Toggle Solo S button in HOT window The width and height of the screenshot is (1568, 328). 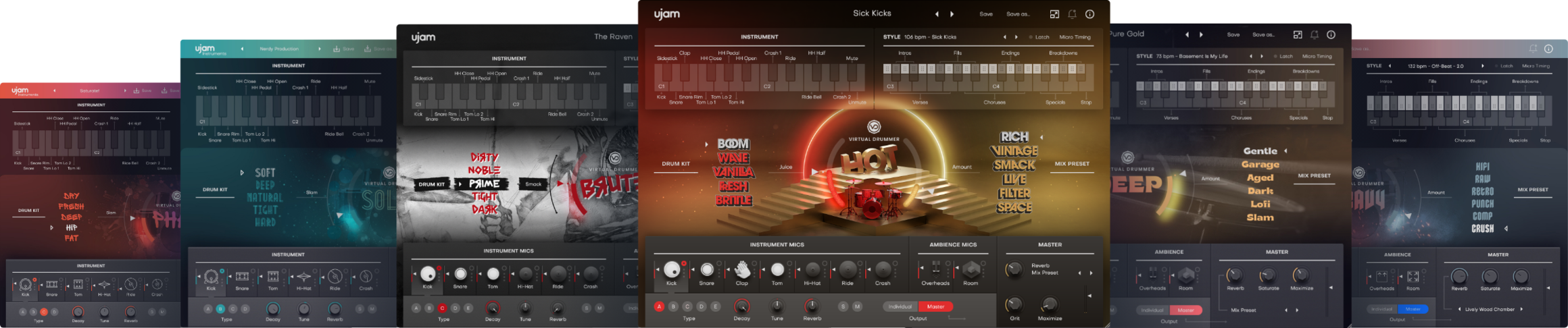(843, 306)
